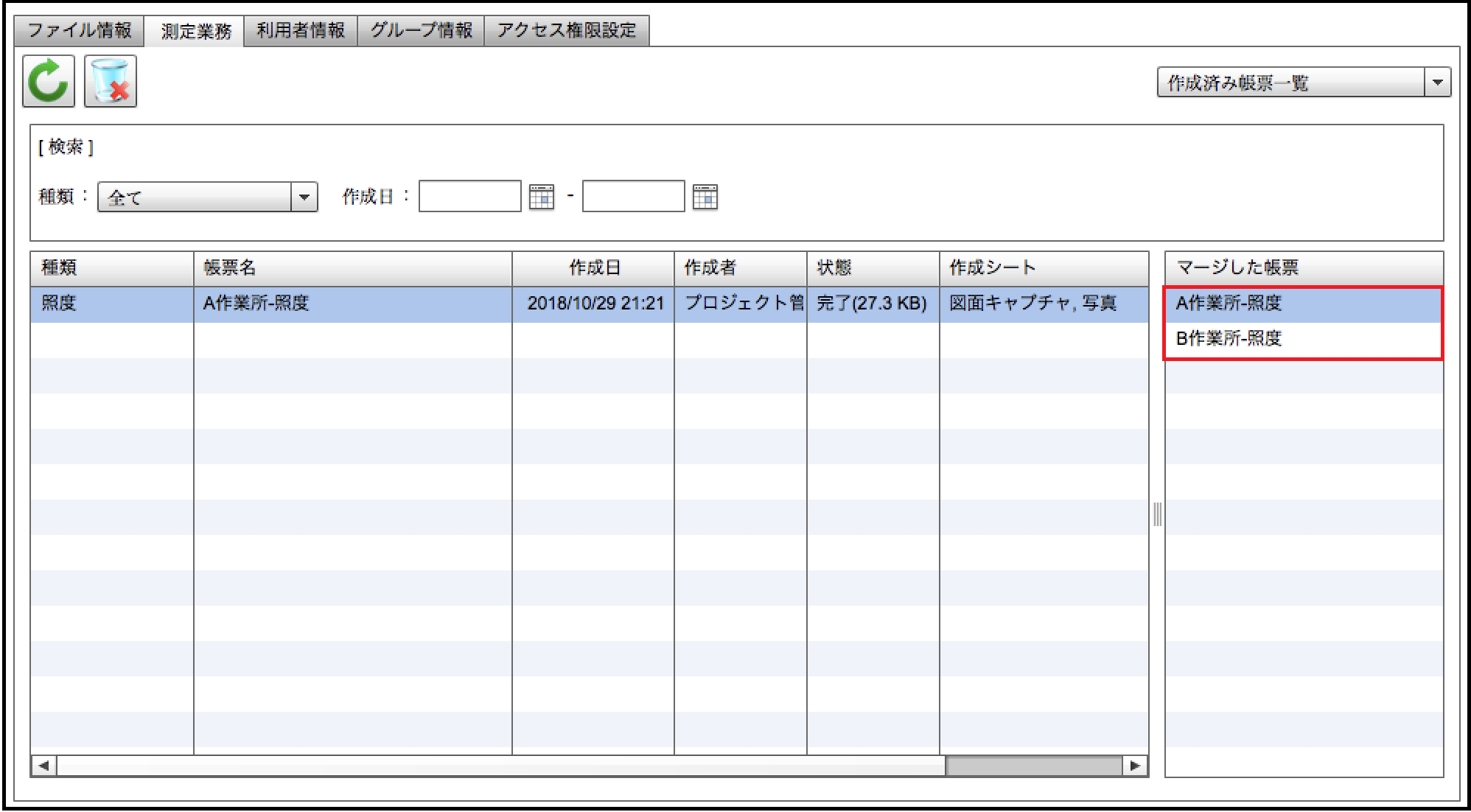Viewport: 1471px width, 812px height.
Task: Click the trash bin delete icon
Action: click(111, 82)
